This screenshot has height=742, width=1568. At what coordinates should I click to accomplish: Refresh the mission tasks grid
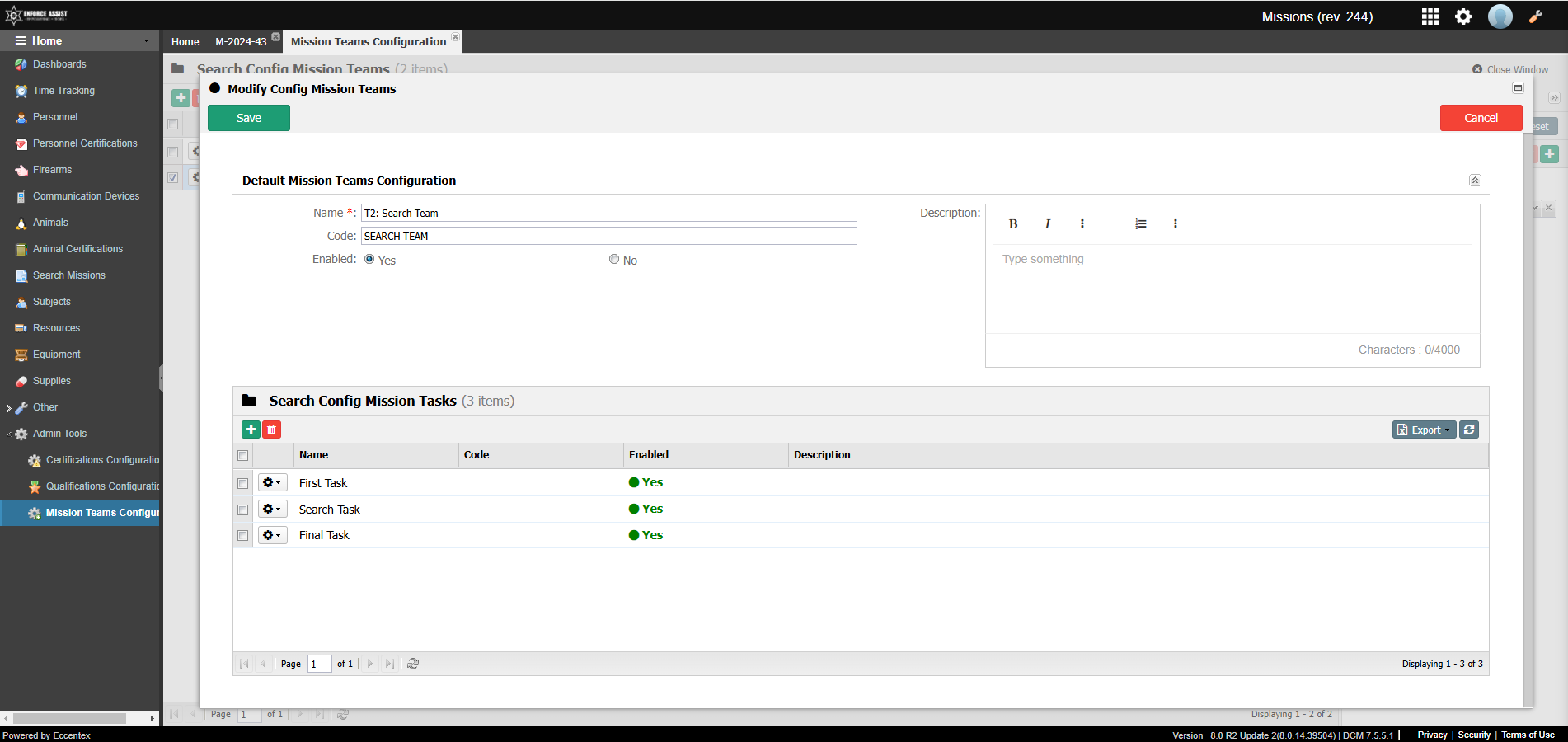pos(1469,430)
